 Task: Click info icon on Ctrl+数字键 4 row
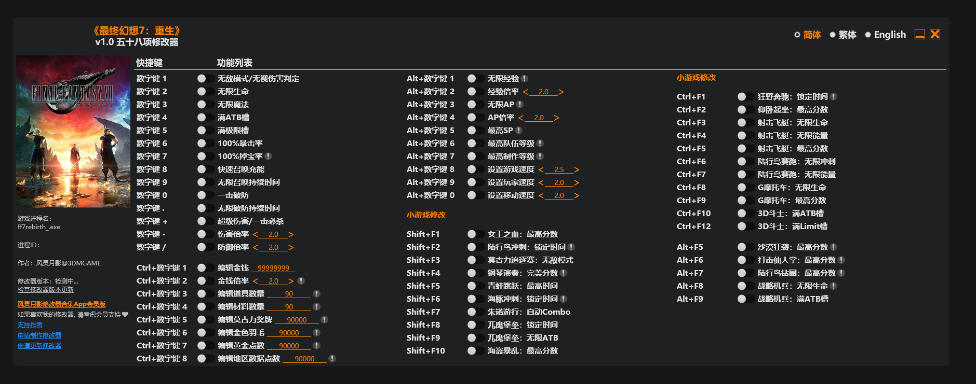click(316, 307)
